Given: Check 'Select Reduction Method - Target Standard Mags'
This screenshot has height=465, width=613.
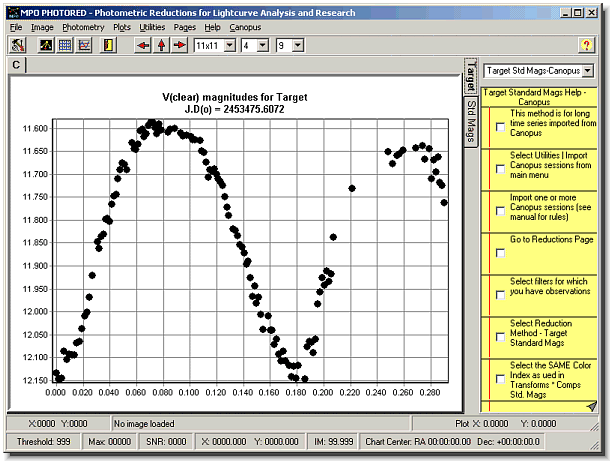Looking at the screenshot, I should coord(500,337).
